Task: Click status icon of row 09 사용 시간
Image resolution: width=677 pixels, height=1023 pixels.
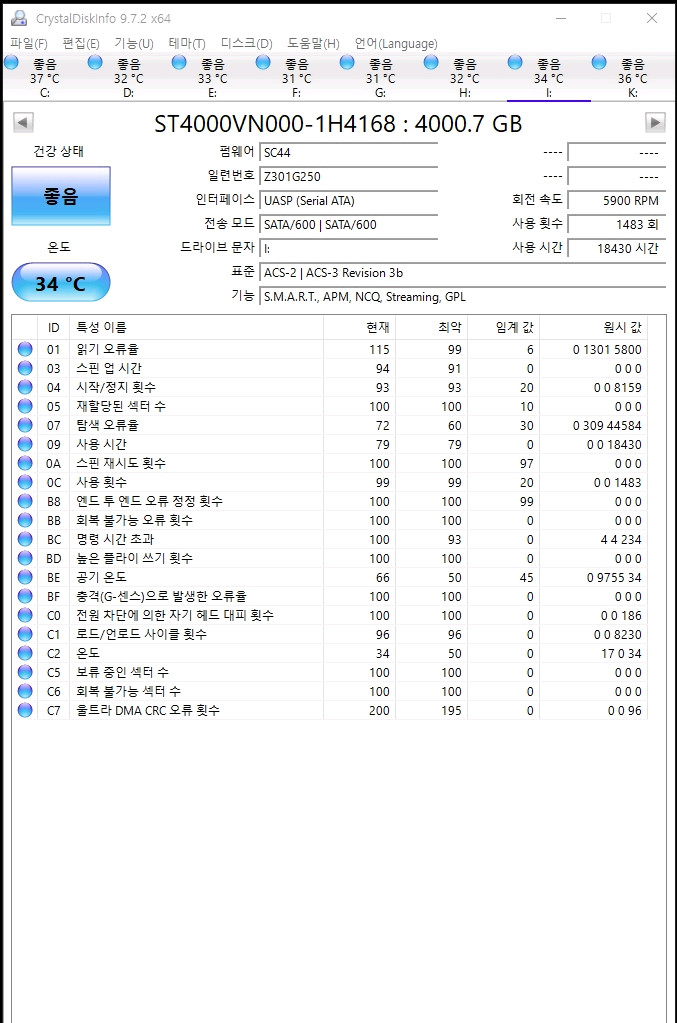Action: pos(25,444)
